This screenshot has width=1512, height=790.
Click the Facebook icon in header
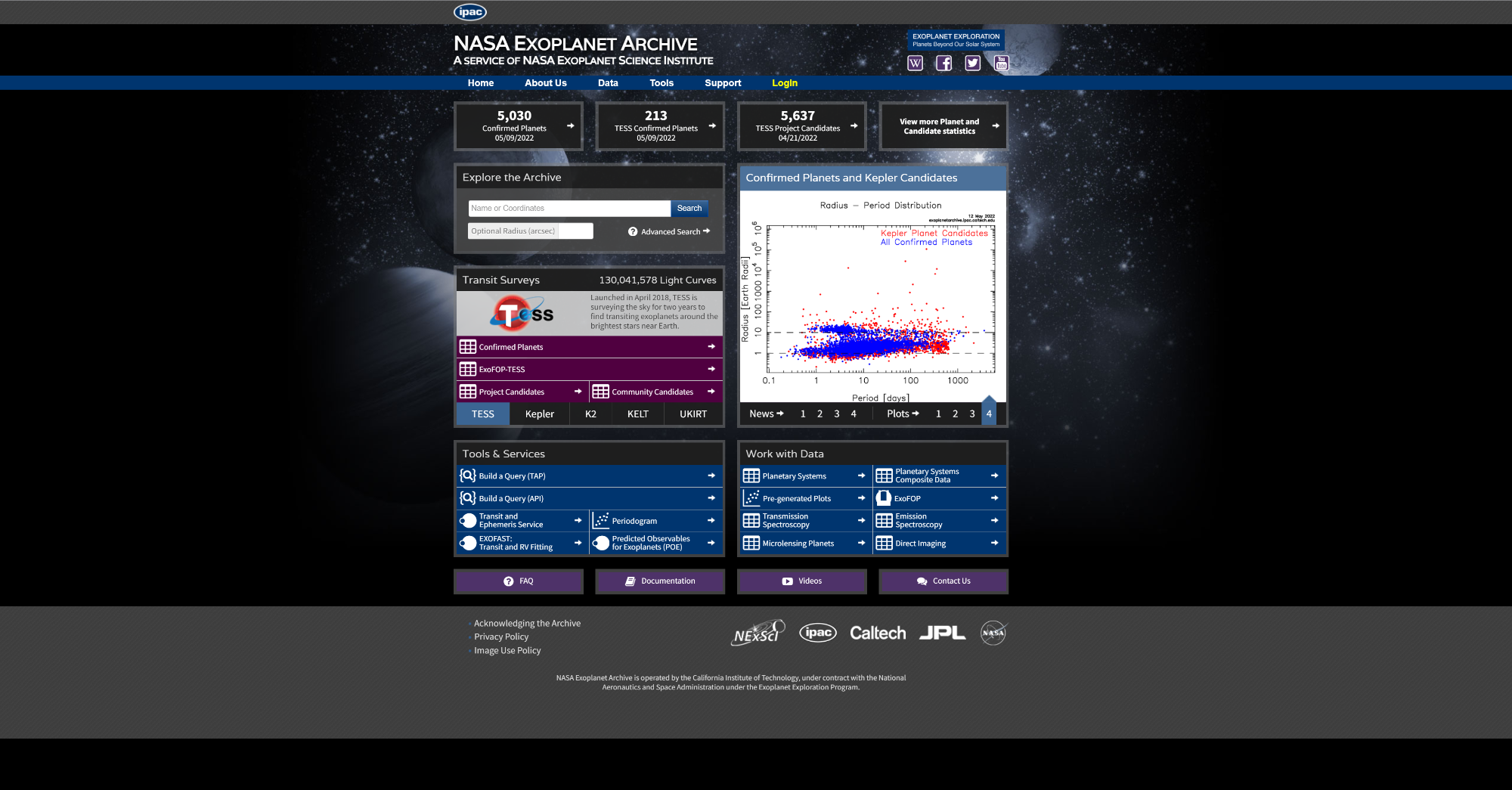tap(943, 64)
